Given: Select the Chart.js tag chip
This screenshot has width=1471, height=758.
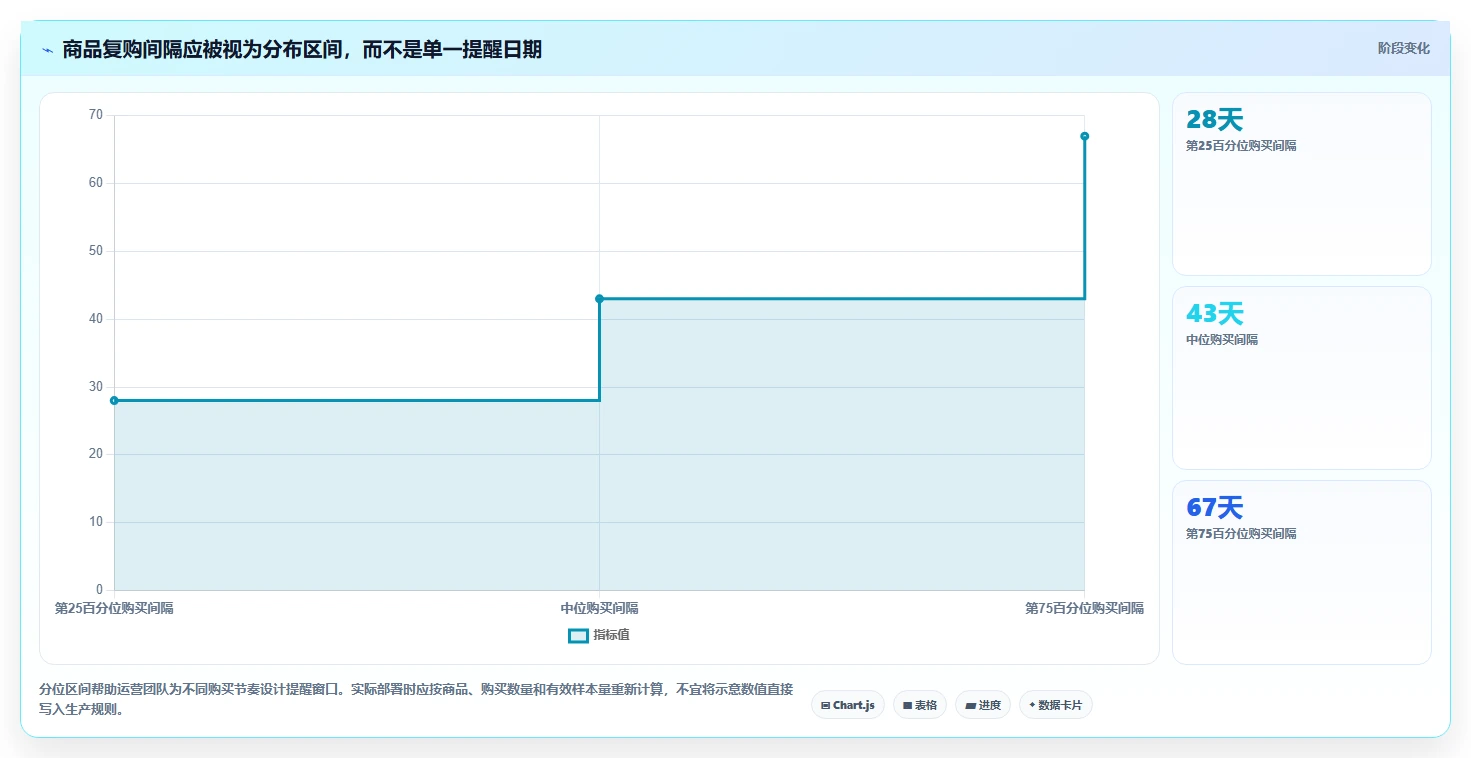Looking at the screenshot, I should [x=847, y=705].
